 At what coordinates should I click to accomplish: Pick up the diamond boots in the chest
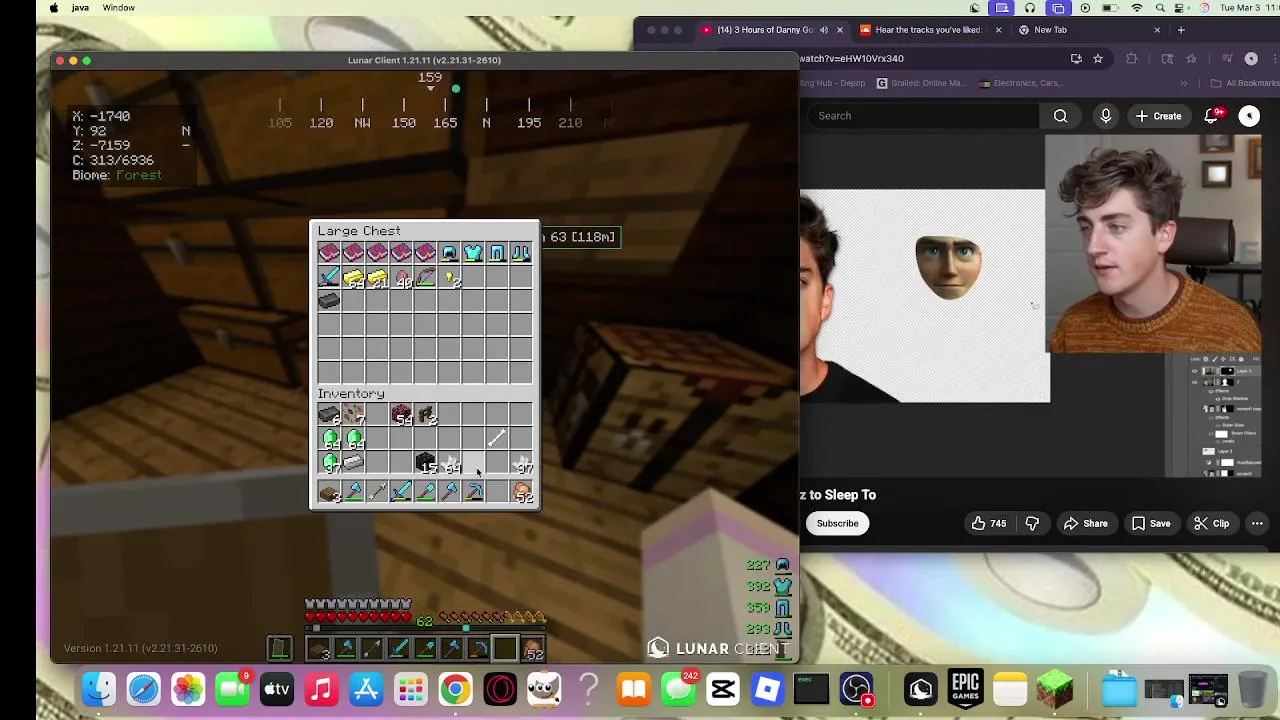pyautogui.click(x=521, y=254)
